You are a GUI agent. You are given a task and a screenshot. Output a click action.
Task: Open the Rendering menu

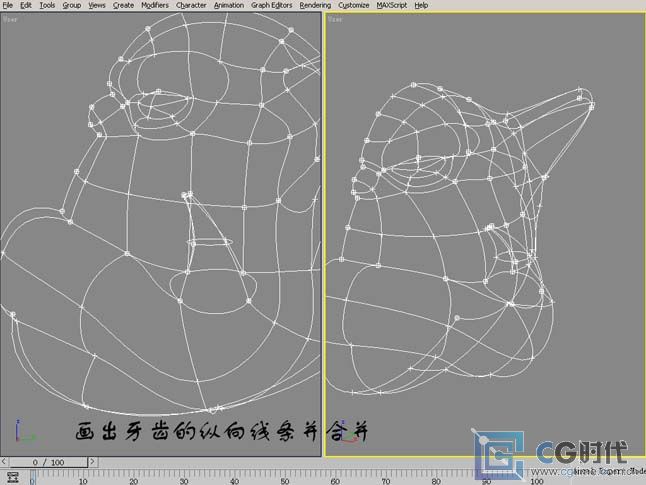coord(315,5)
